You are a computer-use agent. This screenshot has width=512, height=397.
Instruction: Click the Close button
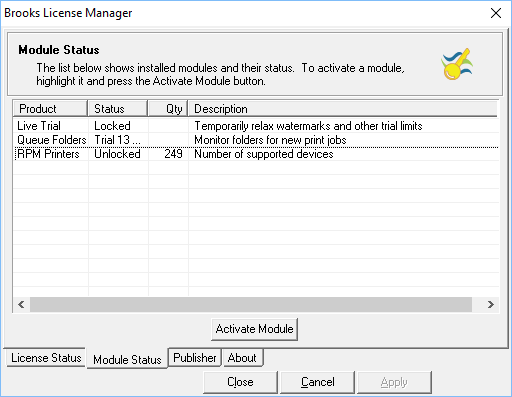(x=240, y=382)
